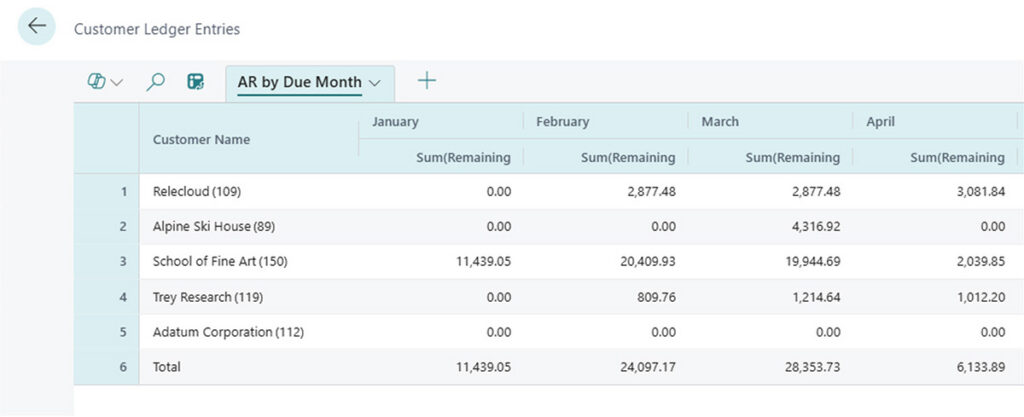Add a new analysis tab with plus
Image resolution: width=1024 pixels, height=417 pixels.
pos(426,81)
